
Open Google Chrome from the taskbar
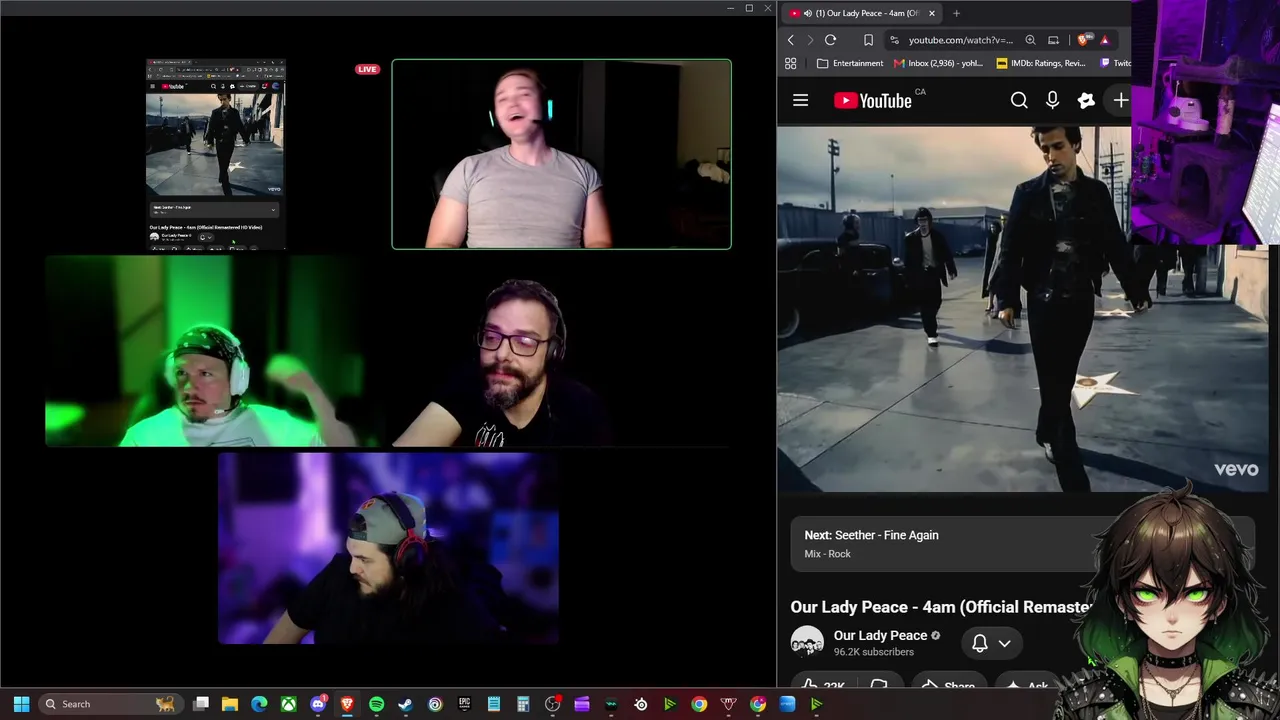[x=699, y=704]
